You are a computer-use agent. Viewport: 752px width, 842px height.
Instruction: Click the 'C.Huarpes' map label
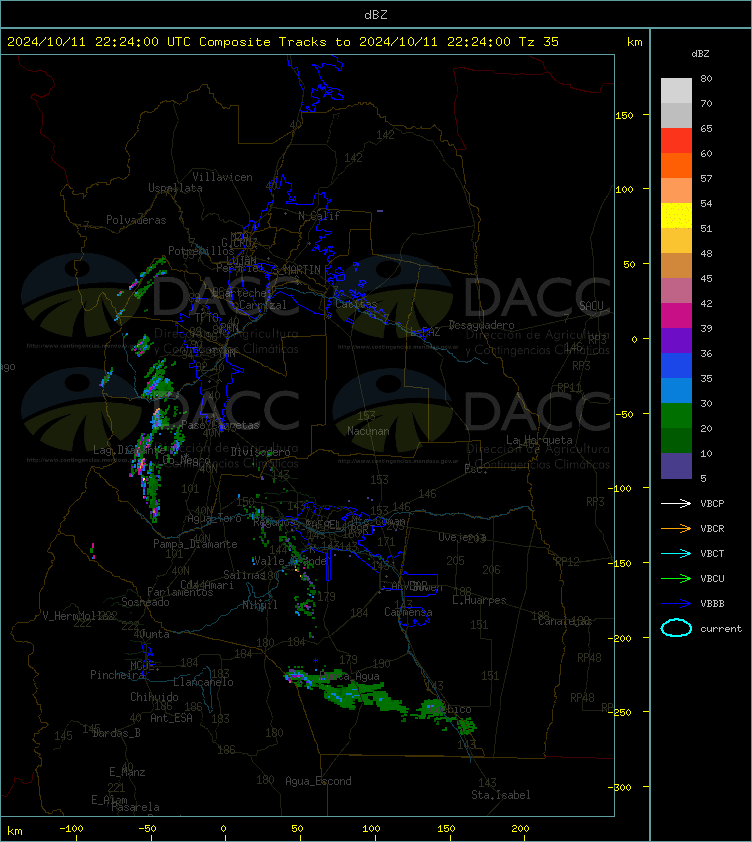pyautogui.click(x=479, y=600)
